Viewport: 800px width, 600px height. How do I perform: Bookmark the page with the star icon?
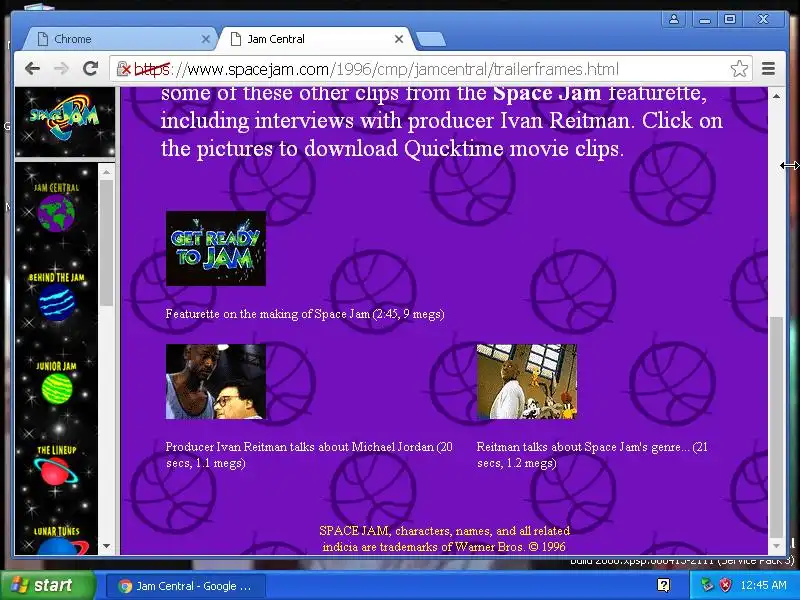739,68
